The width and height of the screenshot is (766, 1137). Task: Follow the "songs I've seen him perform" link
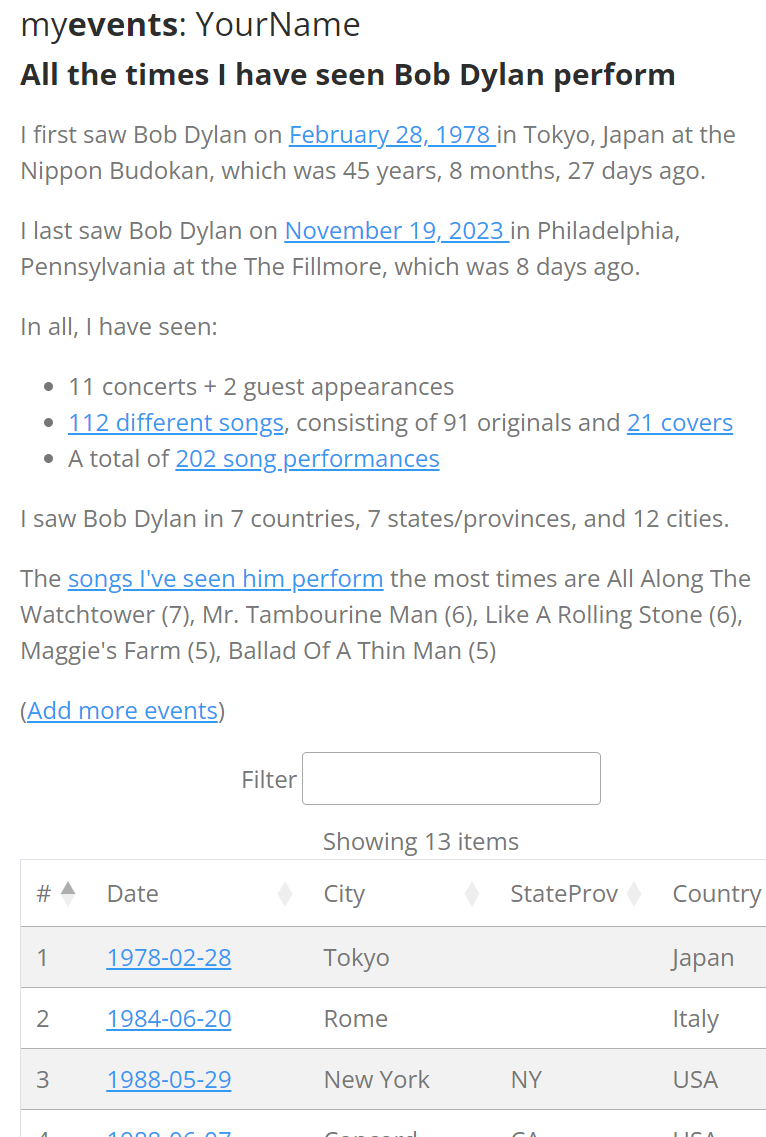[225, 579]
